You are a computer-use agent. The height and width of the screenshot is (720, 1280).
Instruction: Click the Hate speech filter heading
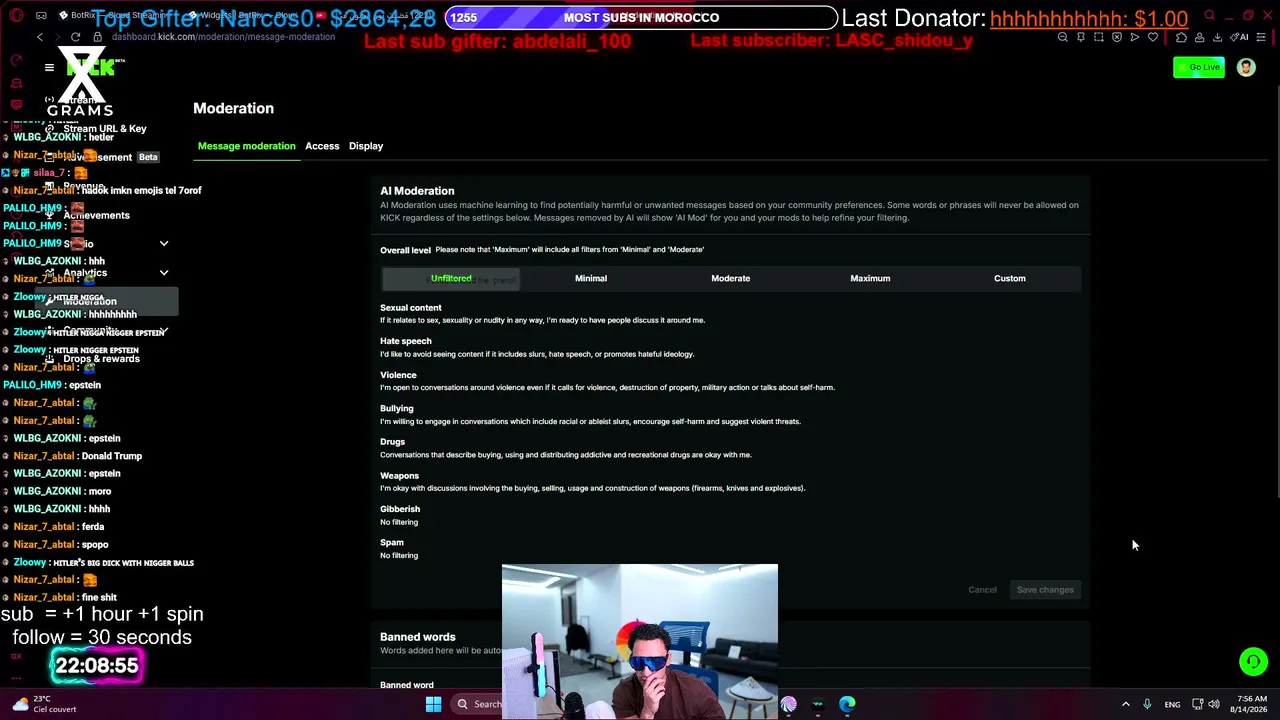pos(406,341)
